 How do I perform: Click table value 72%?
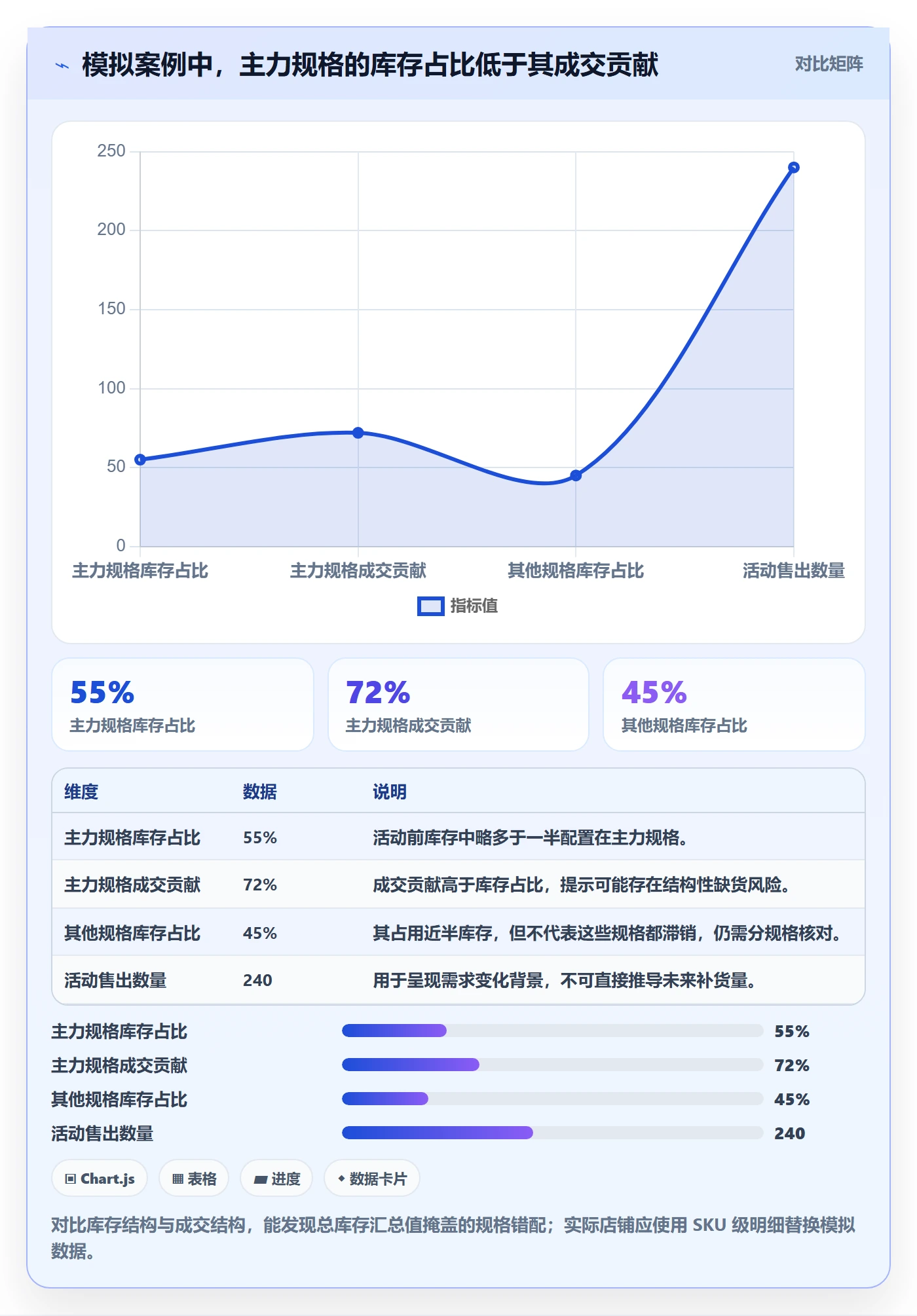pyautogui.click(x=260, y=885)
